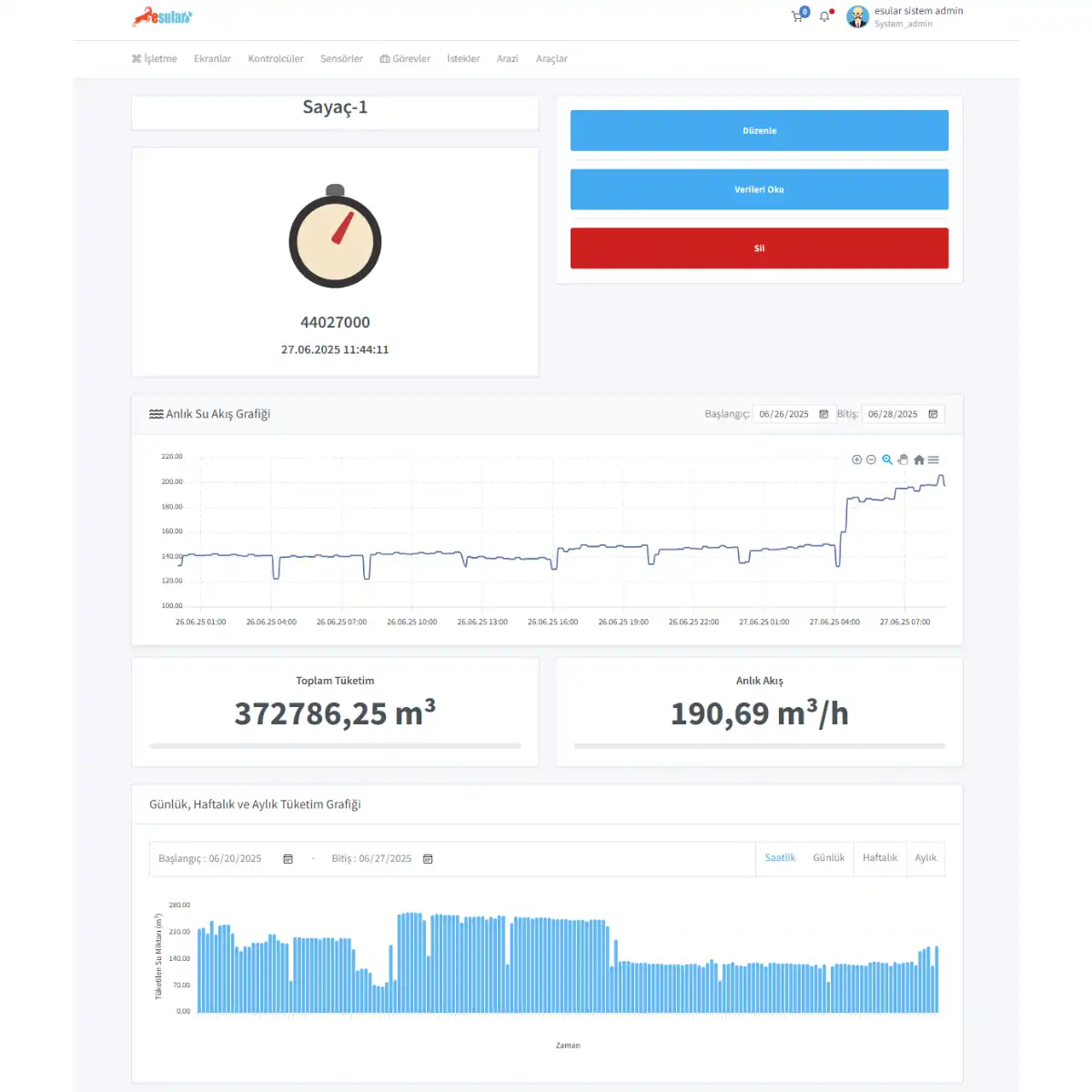Screen dimensions: 1092x1092
Task: Open the chart hamburger export menu
Action: coord(934,460)
